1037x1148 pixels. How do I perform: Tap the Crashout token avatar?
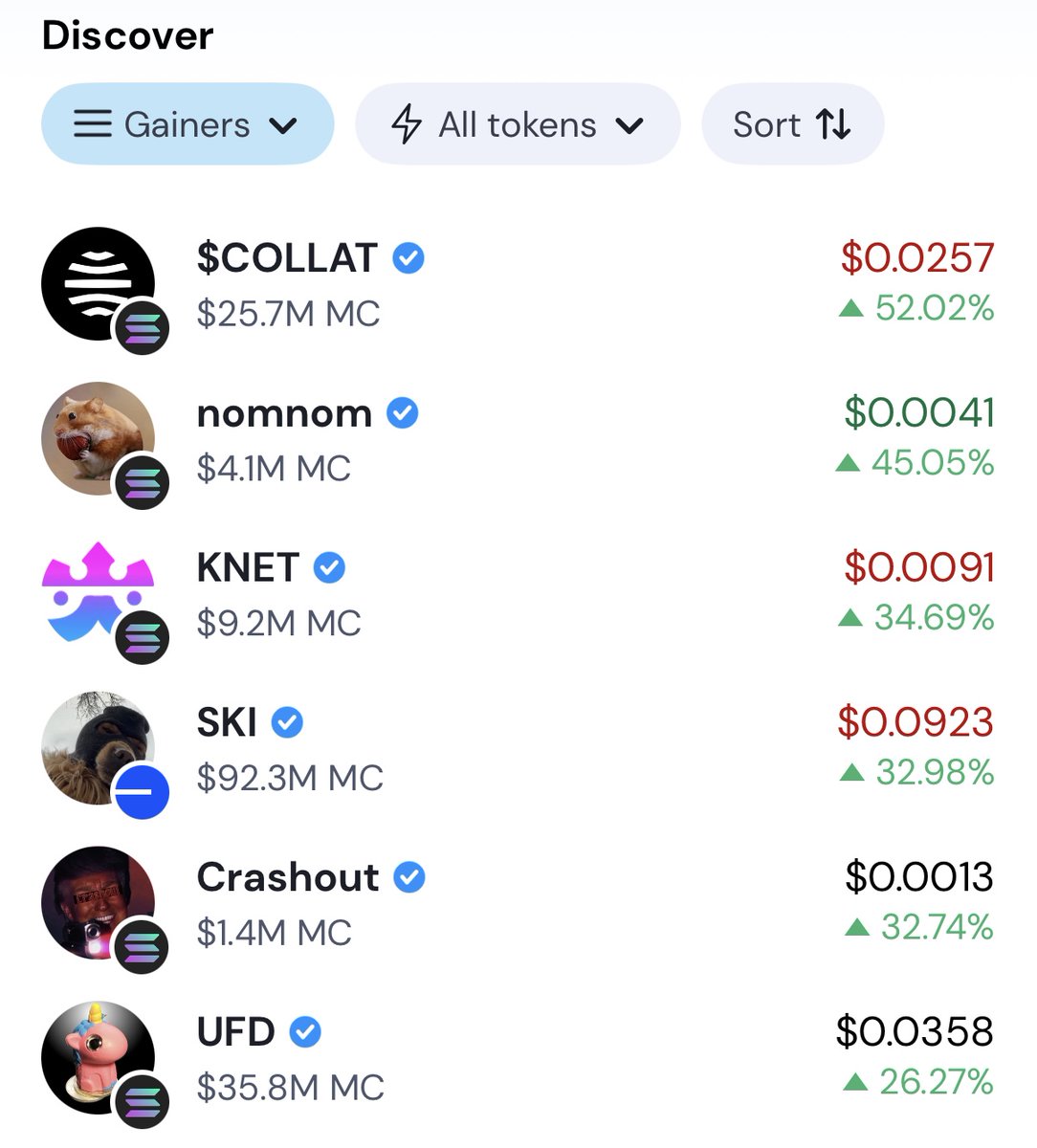coord(98,903)
